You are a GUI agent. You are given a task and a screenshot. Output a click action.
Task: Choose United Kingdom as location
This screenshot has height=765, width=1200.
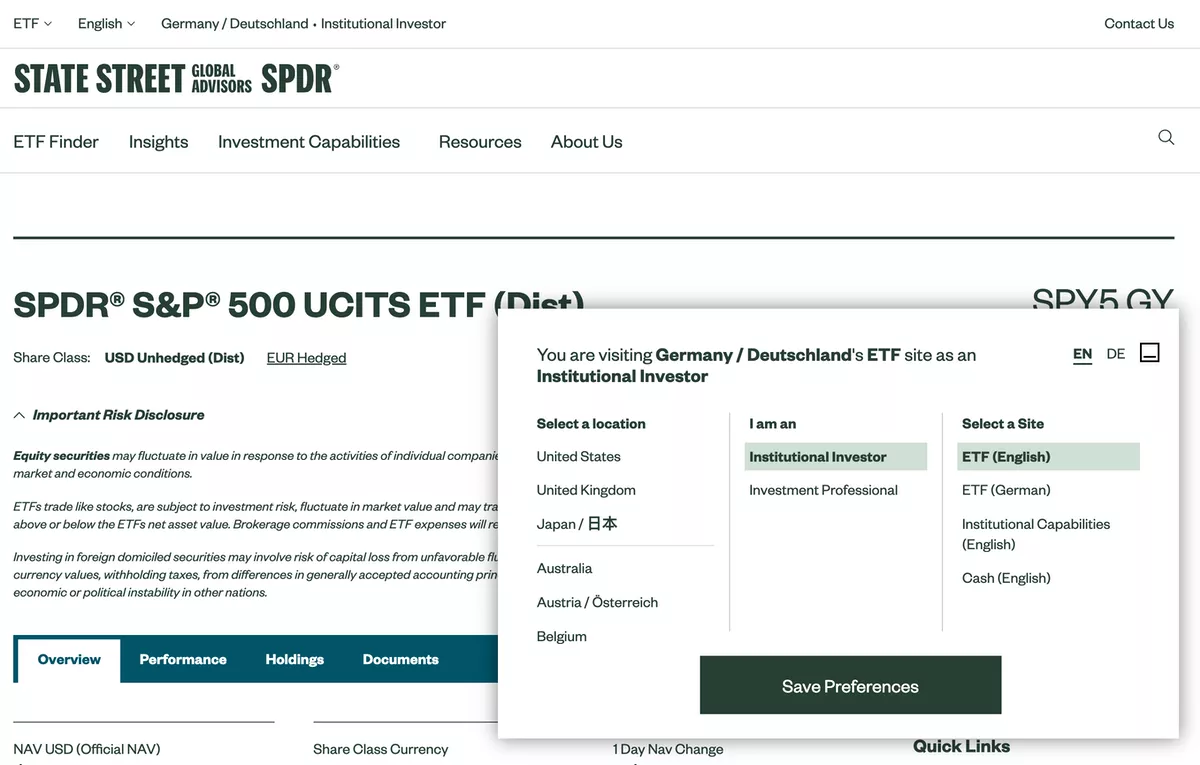[586, 490]
